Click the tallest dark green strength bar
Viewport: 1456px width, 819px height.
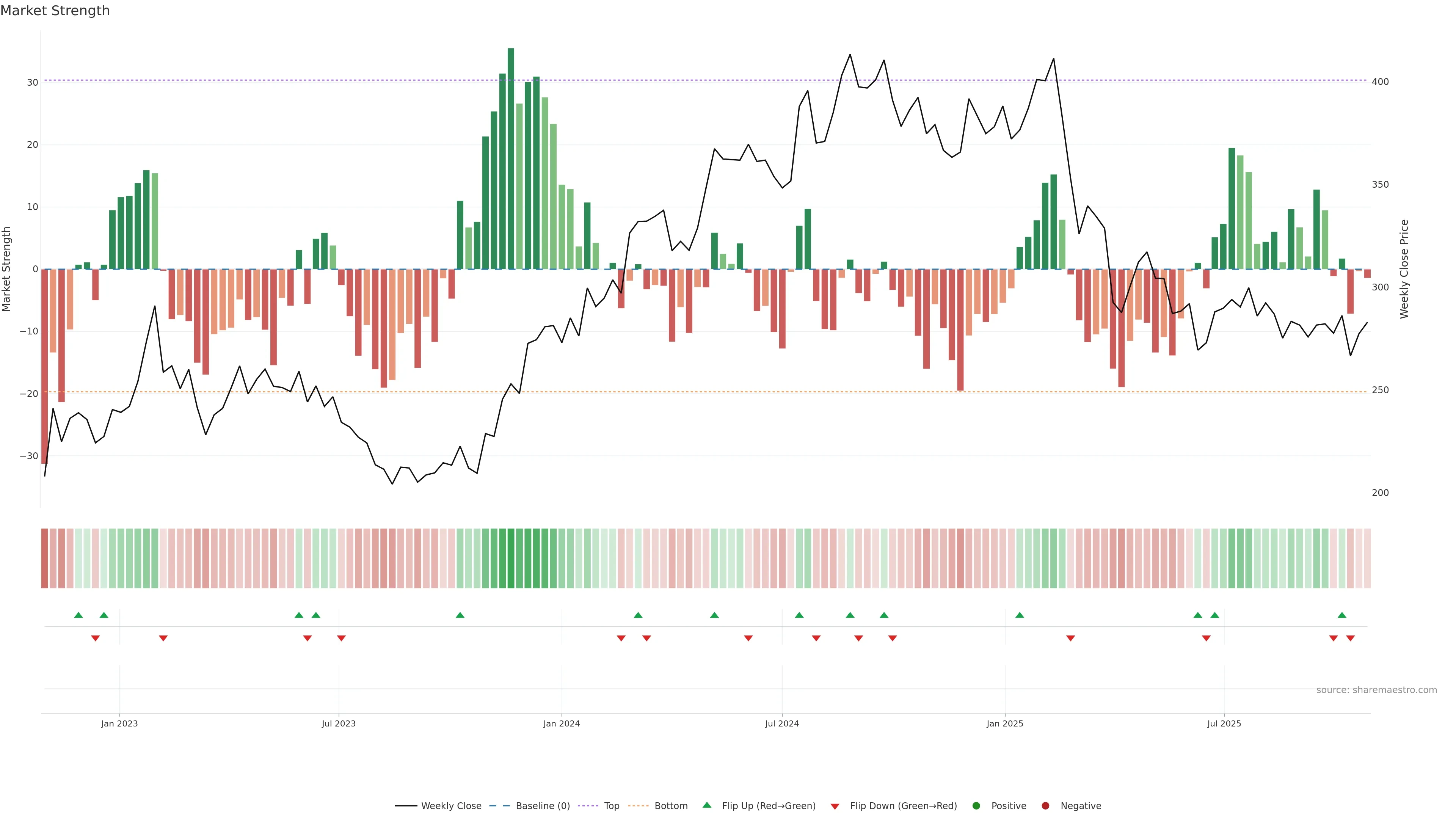click(x=511, y=158)
